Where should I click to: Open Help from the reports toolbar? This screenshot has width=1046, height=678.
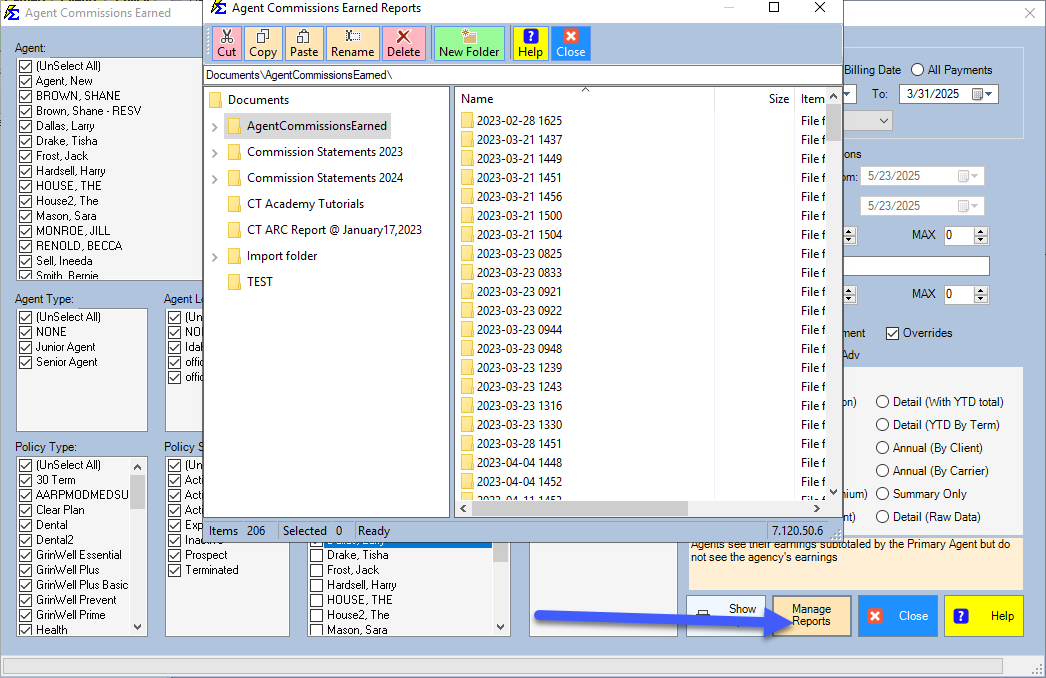(529, 43)
